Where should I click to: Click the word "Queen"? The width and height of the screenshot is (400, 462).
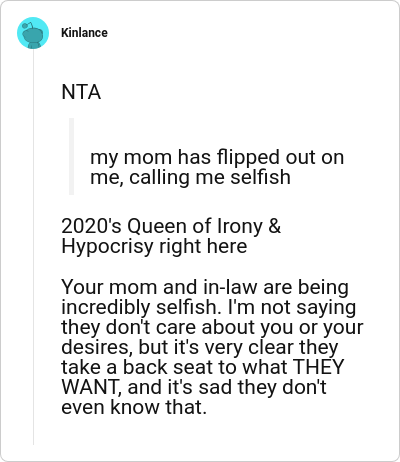157,227
